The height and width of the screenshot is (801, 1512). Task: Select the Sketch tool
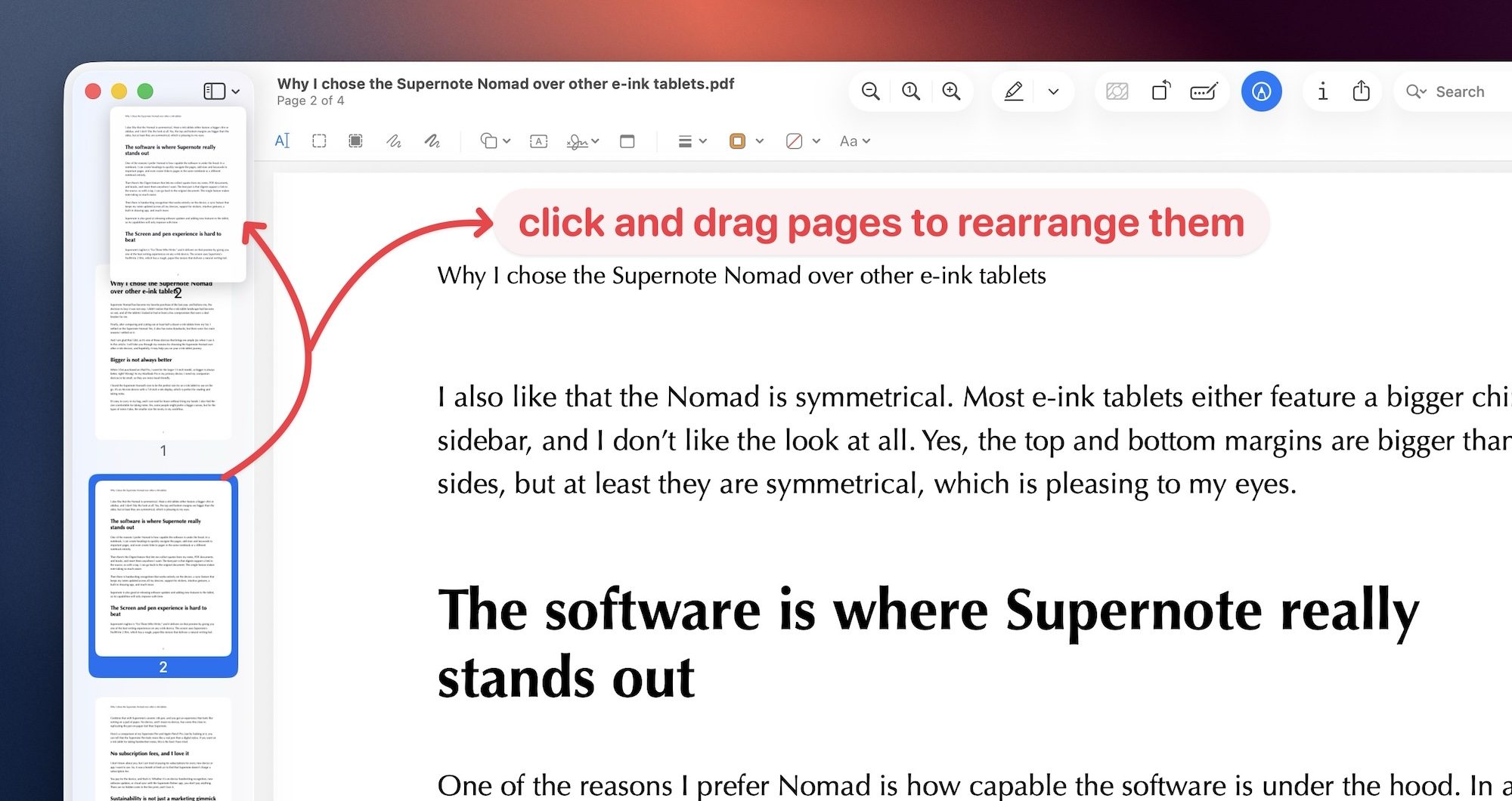(393, 141)
